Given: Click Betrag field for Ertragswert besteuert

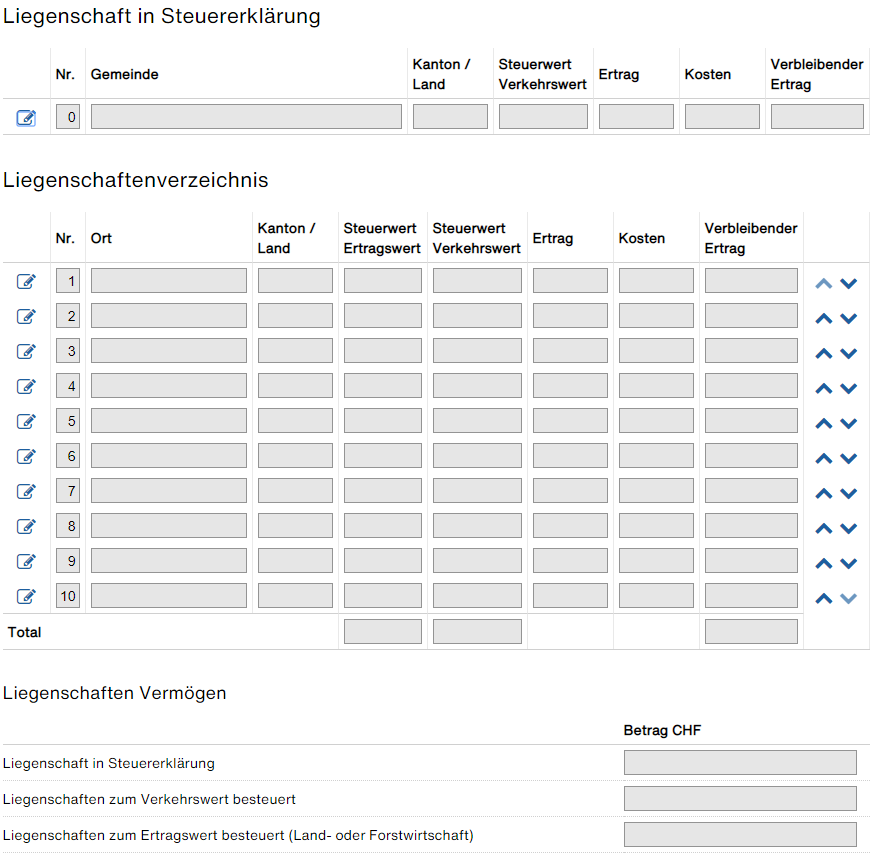Looking at the screenshot, I should pos(740,835).
